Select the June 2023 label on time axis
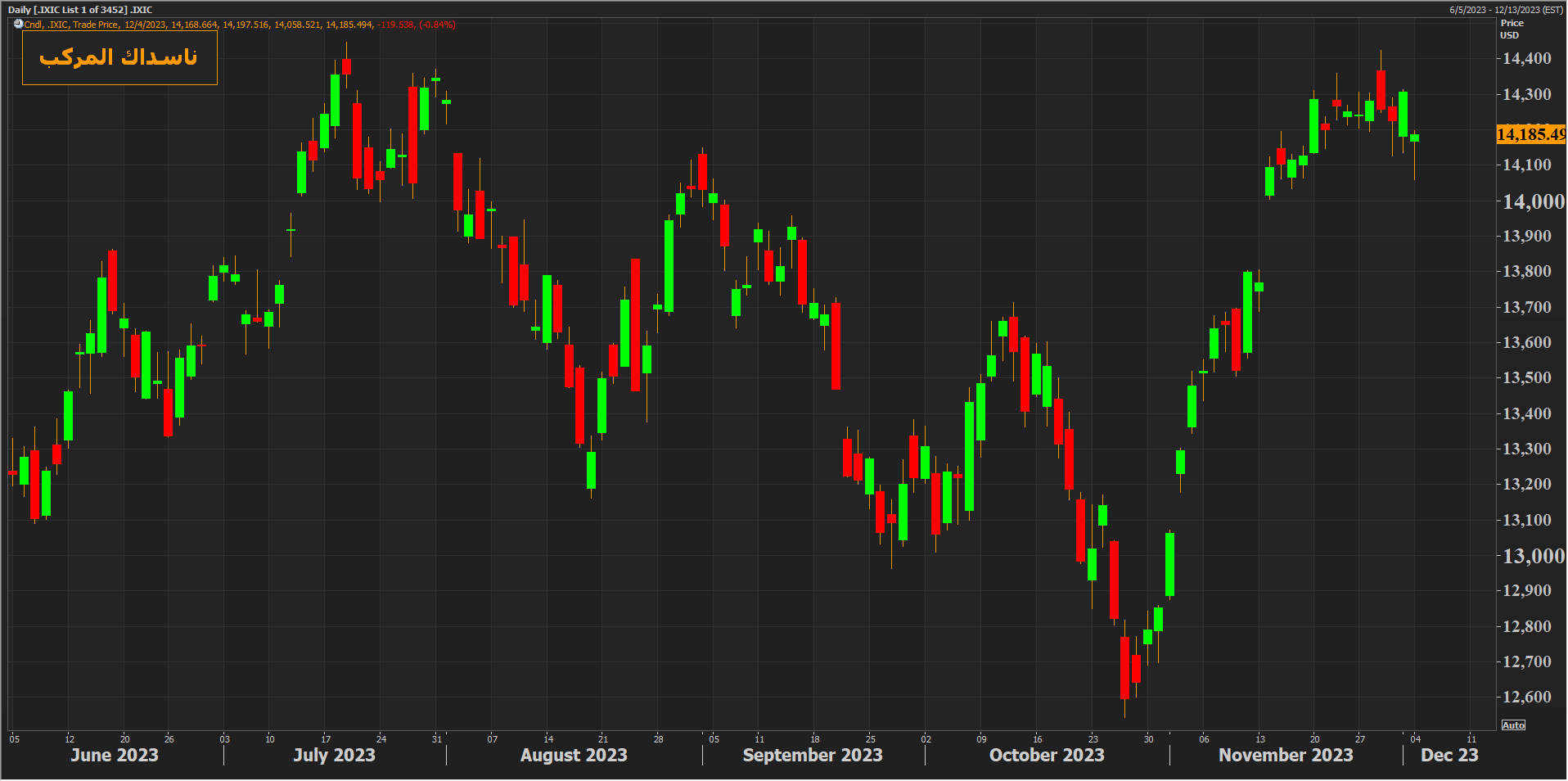The width and height of the screenshot is (1568, 781). (115, 755)
